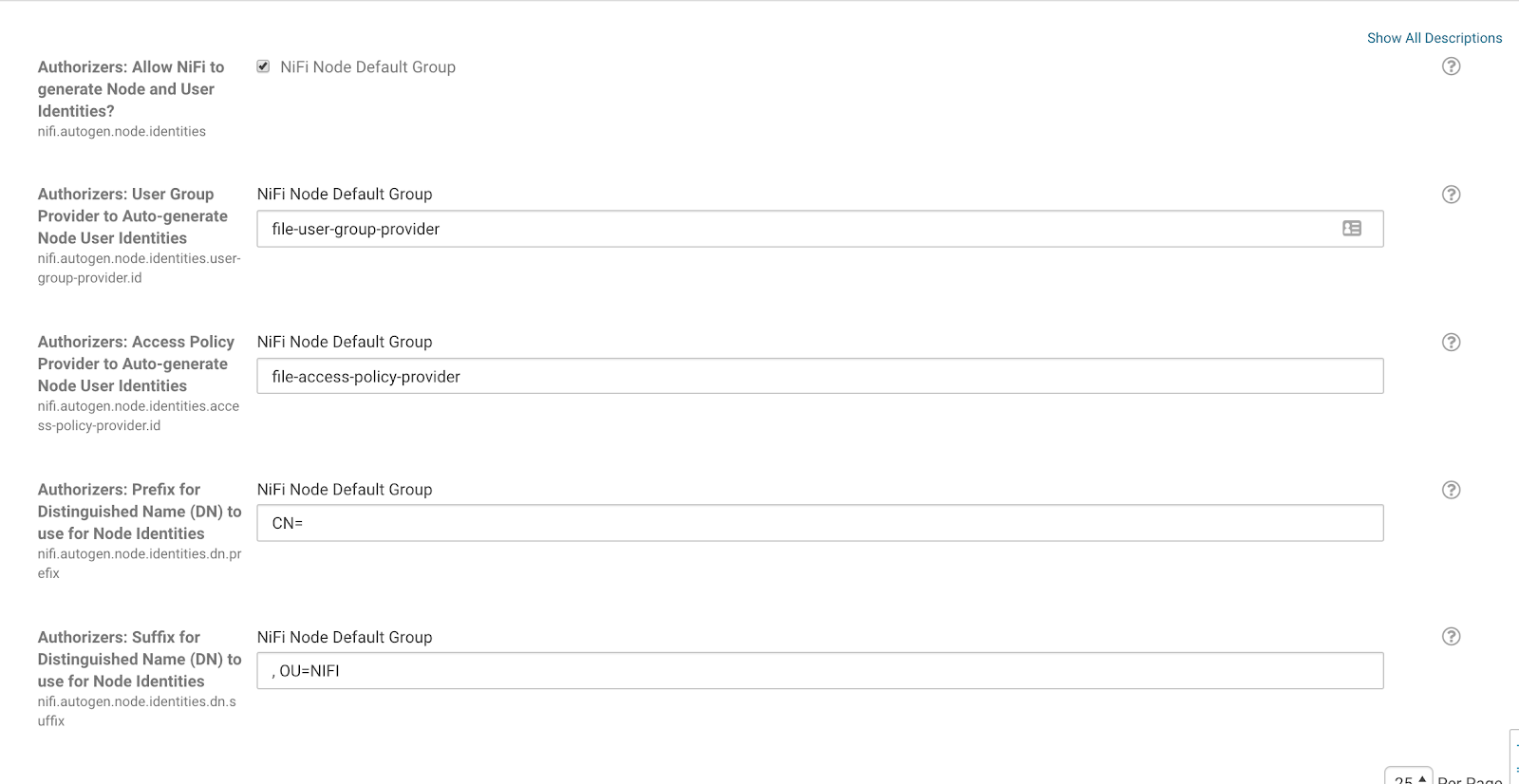Focus the file-user-group-provider text field

[797, 229]
